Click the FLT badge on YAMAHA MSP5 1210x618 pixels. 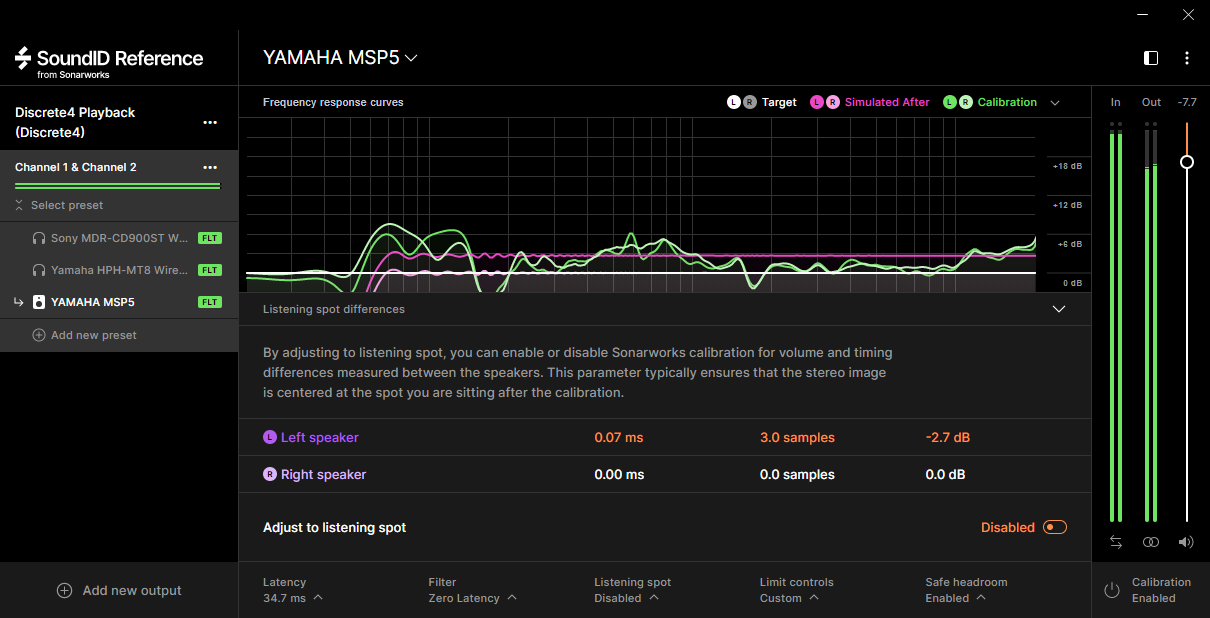[x=210, y=302]
